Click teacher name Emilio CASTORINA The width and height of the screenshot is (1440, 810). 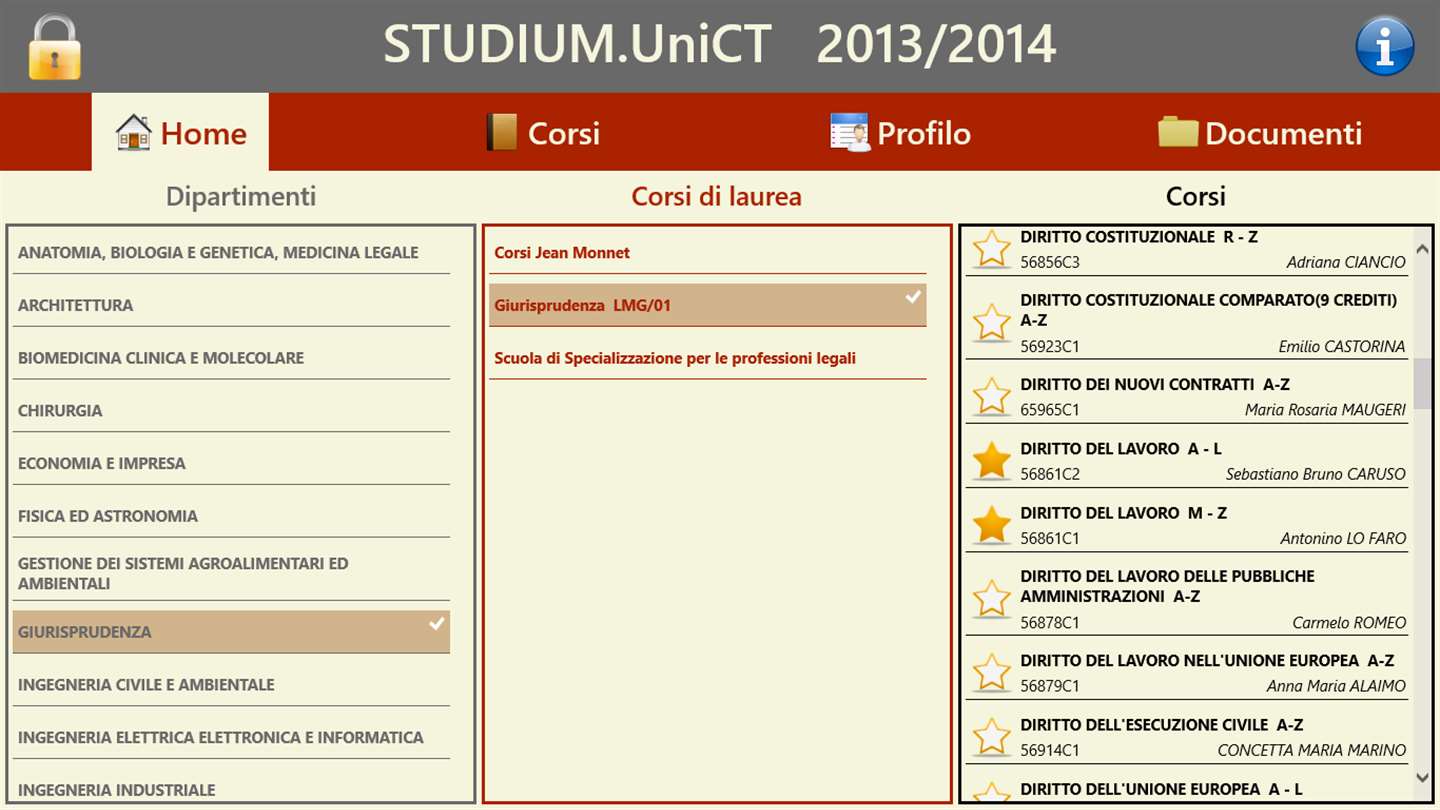(x=1342, y=346)
